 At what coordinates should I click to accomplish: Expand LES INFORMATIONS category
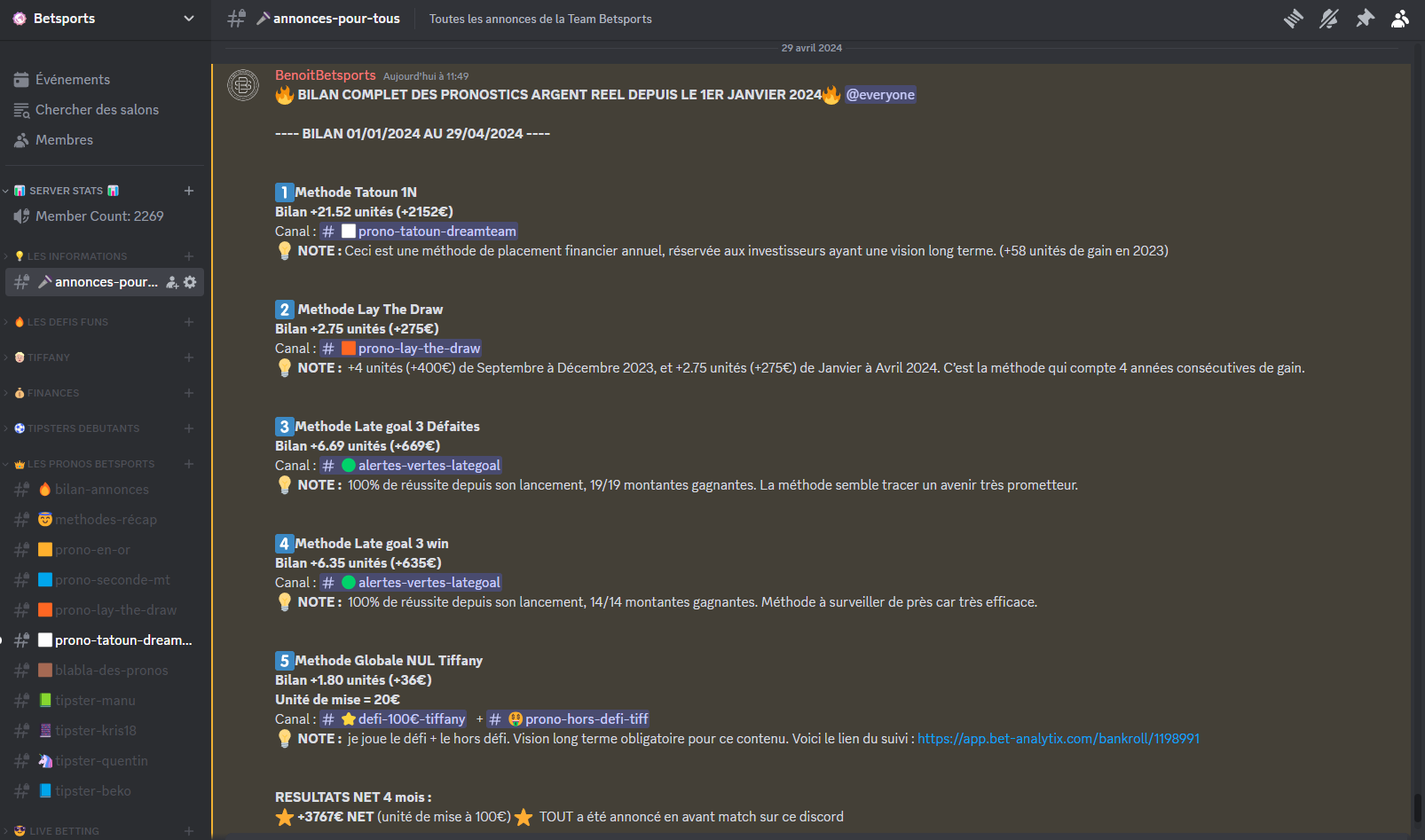click(70, 256)
